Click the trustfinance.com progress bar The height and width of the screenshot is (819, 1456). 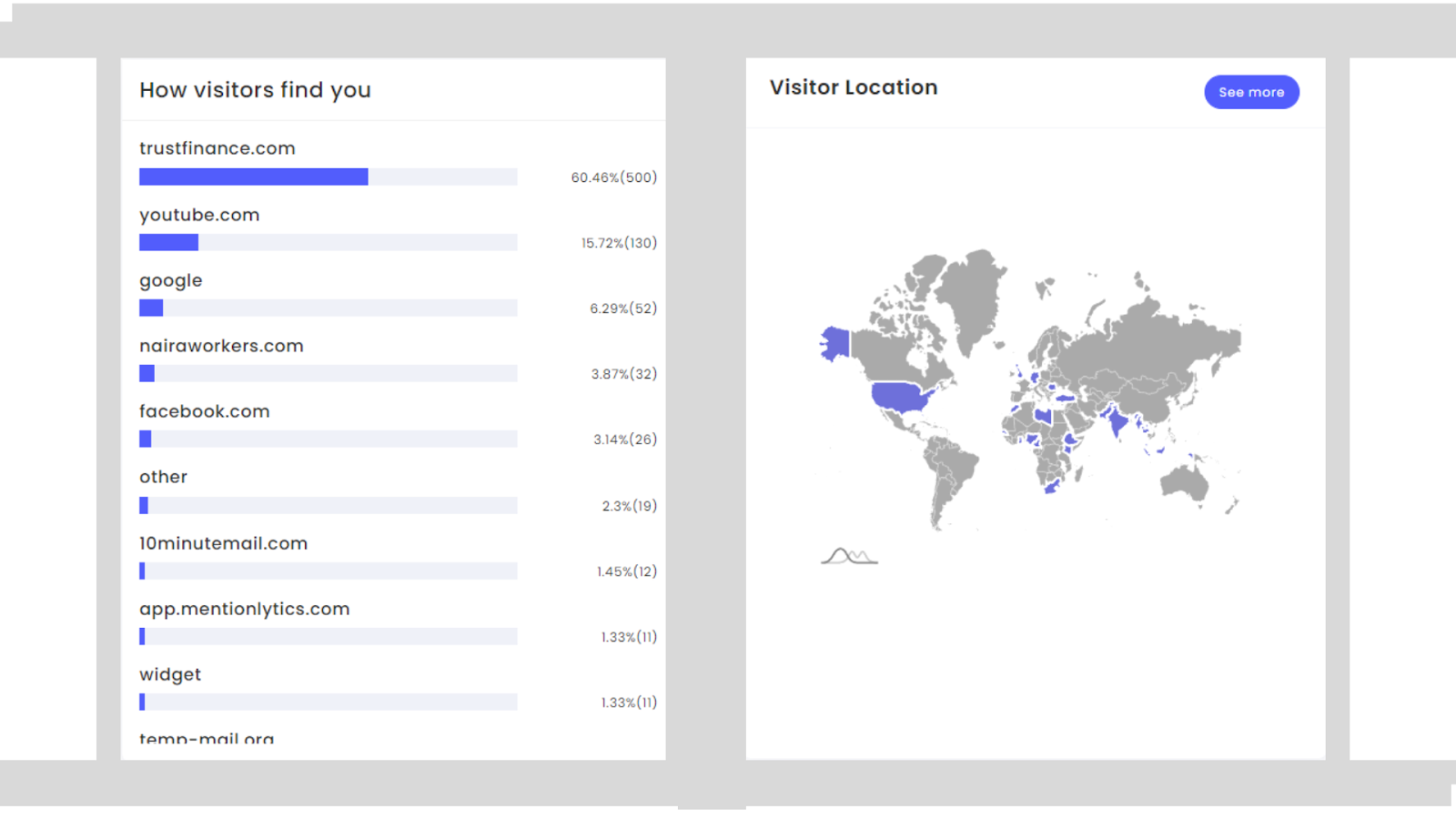coord(328,177)
